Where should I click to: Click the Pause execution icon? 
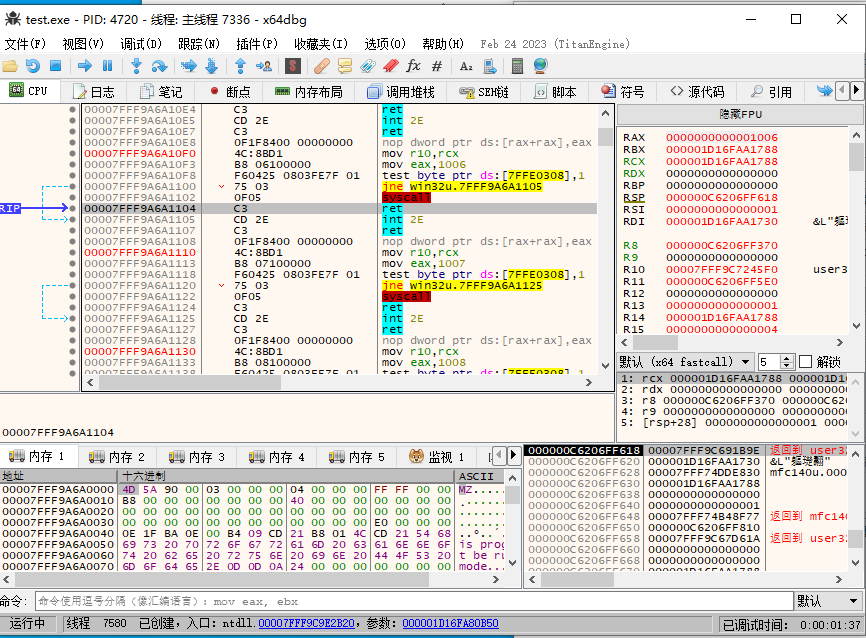pos(107,66)
